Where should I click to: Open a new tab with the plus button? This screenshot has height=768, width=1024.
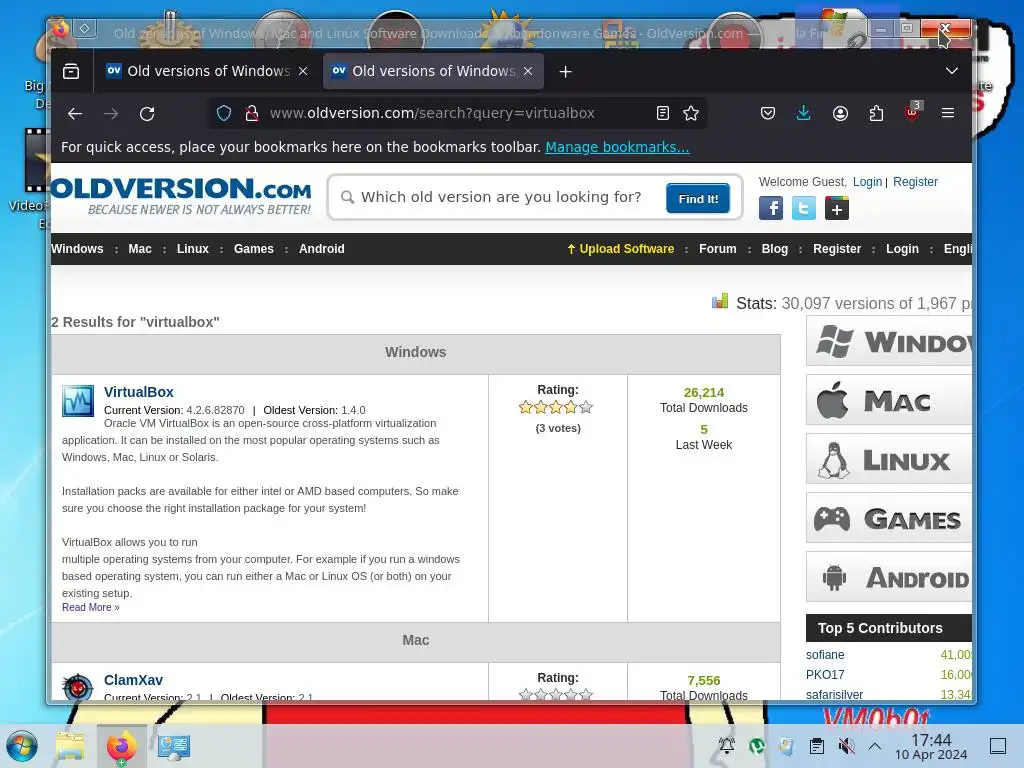pos(566,72)
